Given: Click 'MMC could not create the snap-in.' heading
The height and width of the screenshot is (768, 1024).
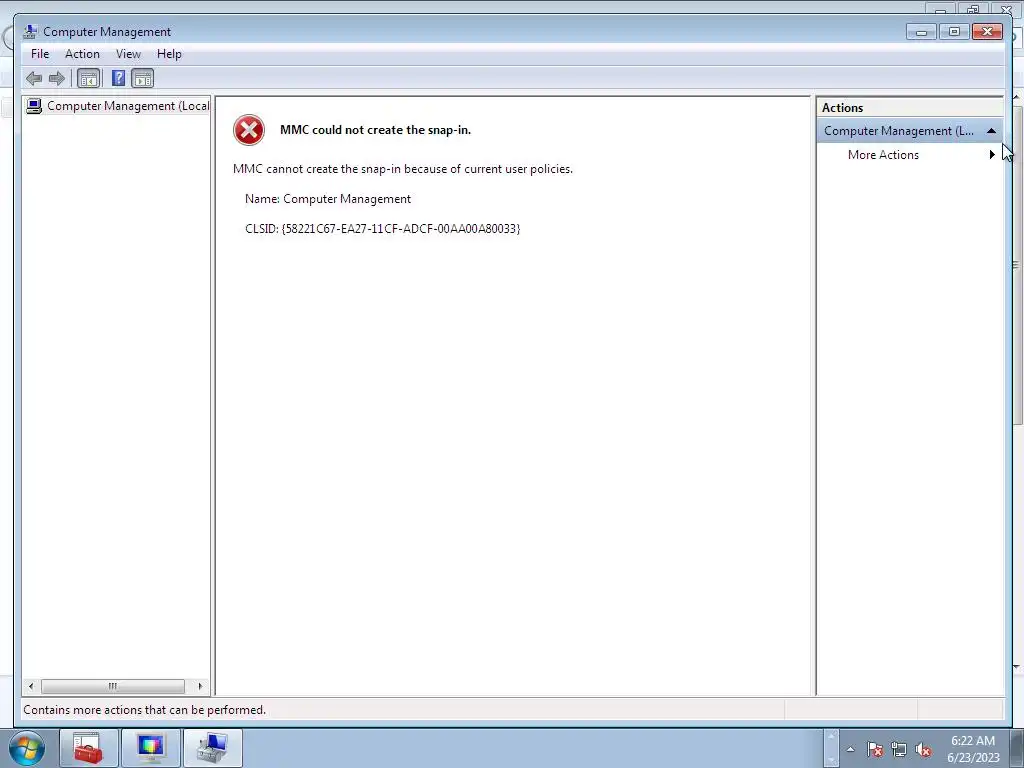Looking at the screenshot, I should pos(376,130).
